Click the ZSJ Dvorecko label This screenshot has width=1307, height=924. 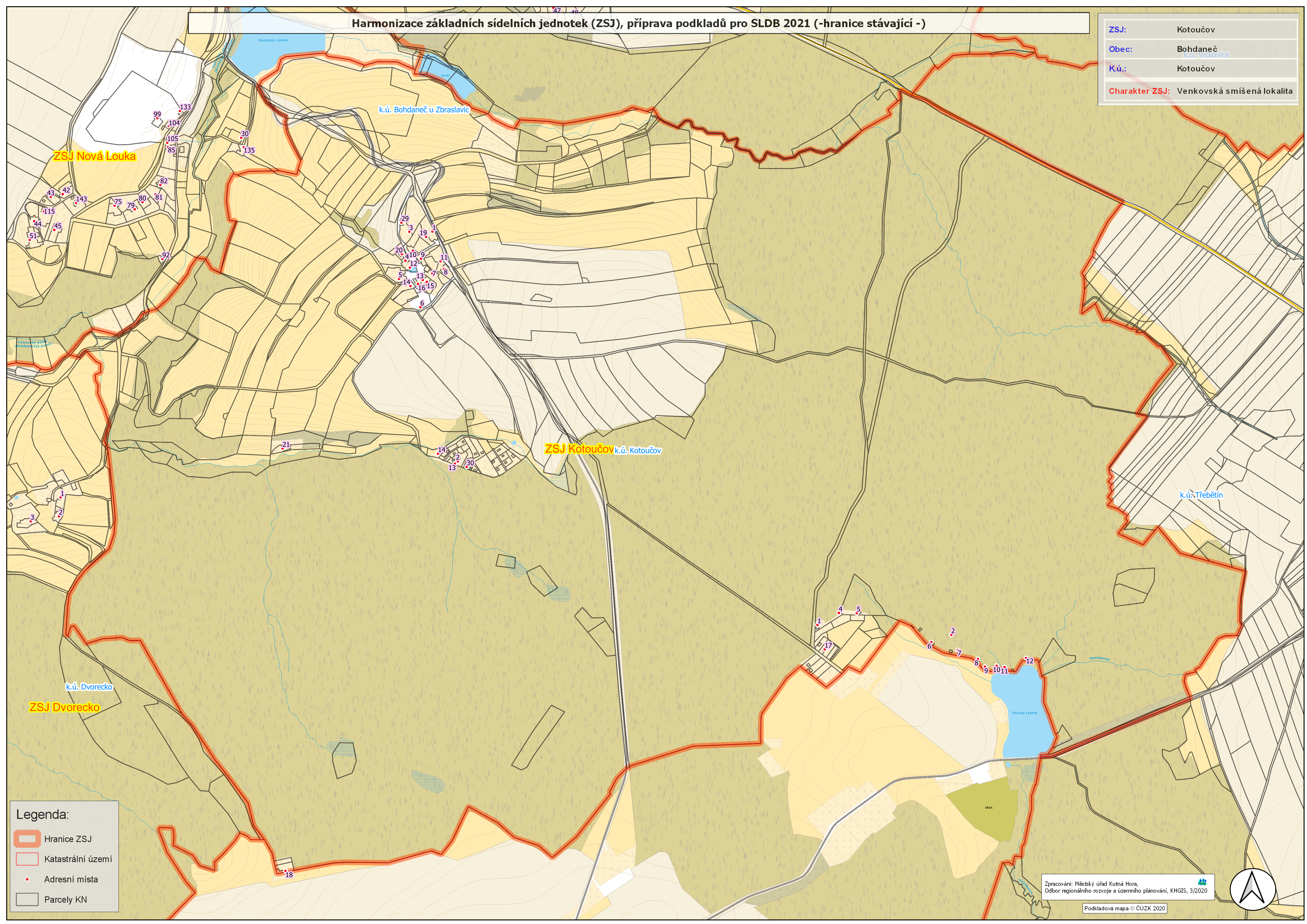pyautogui.click(x=64, y=707)
